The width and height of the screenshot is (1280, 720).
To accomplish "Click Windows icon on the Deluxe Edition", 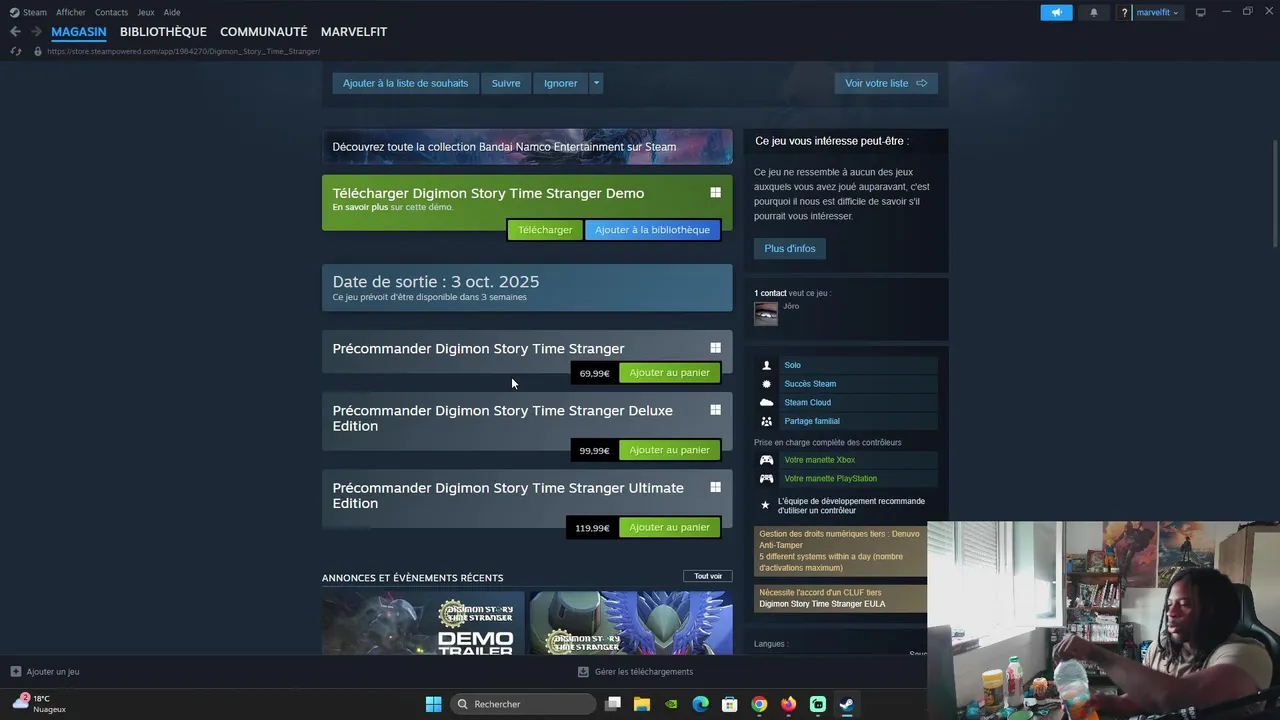I will tap(715, 410).
